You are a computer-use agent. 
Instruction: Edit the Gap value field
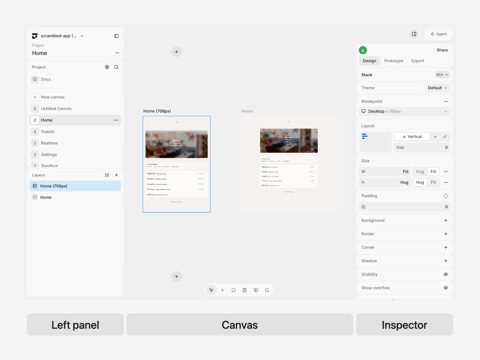[x=422, y=147]
